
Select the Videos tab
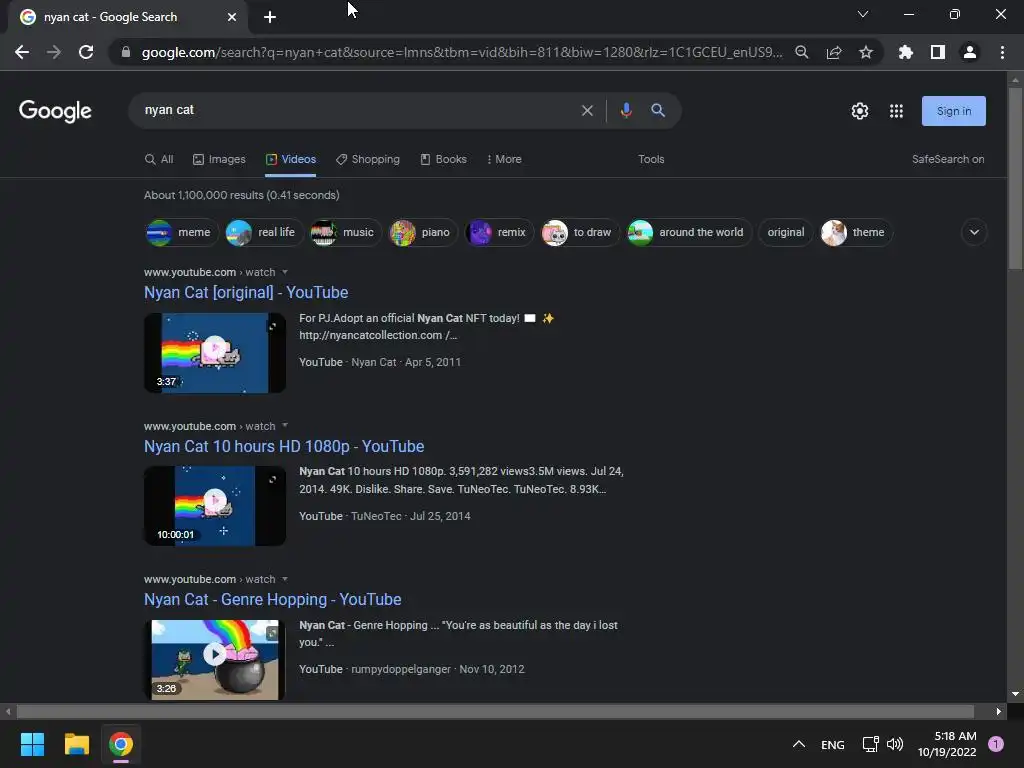click(x=291, y=159)
